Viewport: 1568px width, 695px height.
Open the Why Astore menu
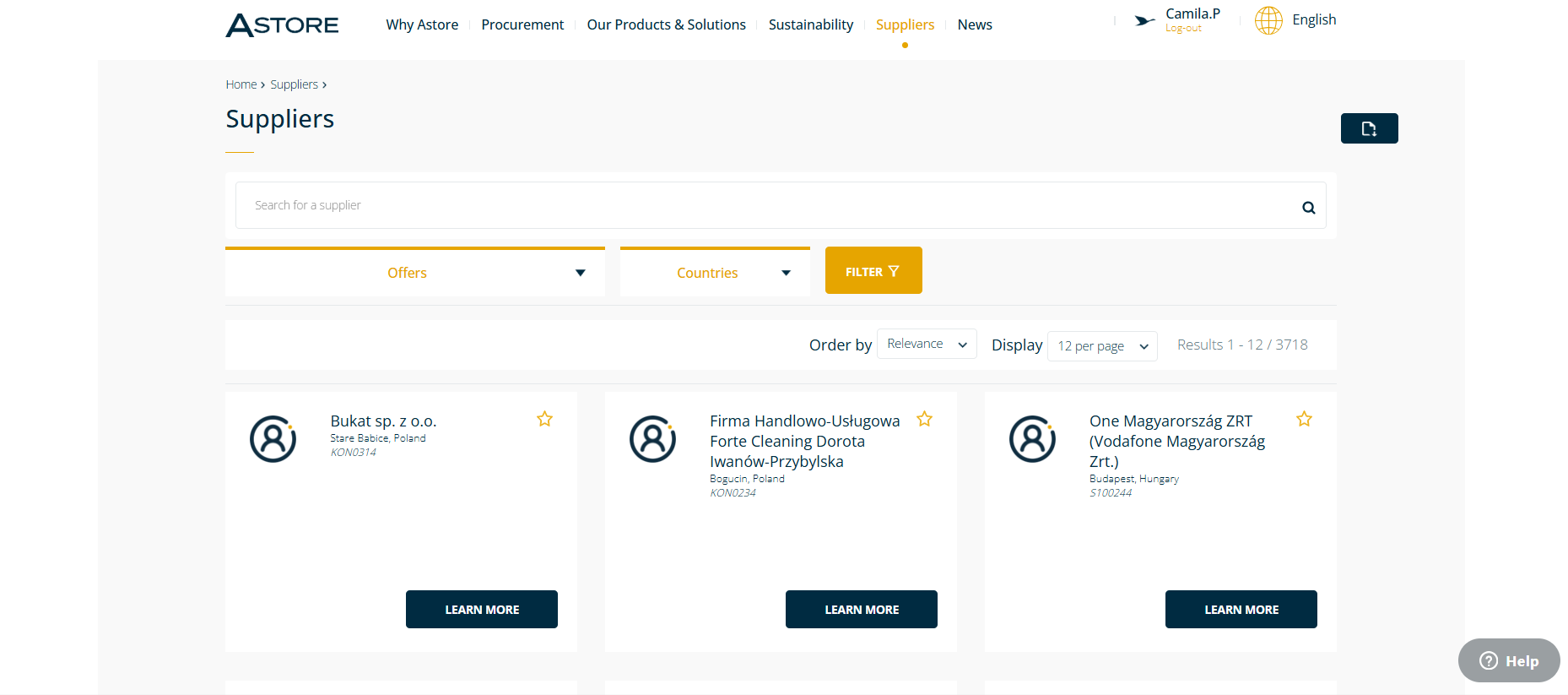422,24
